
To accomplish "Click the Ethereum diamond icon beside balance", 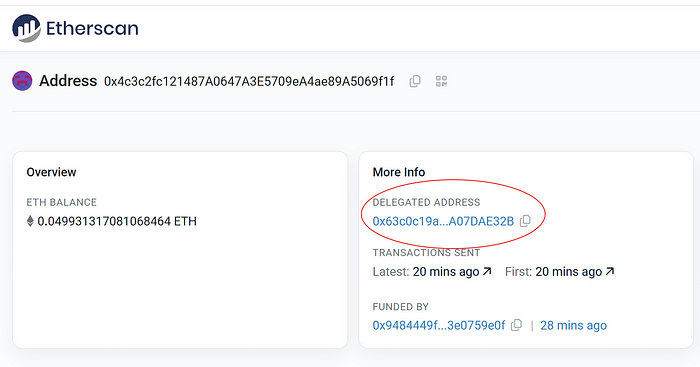I will point(30,221).
